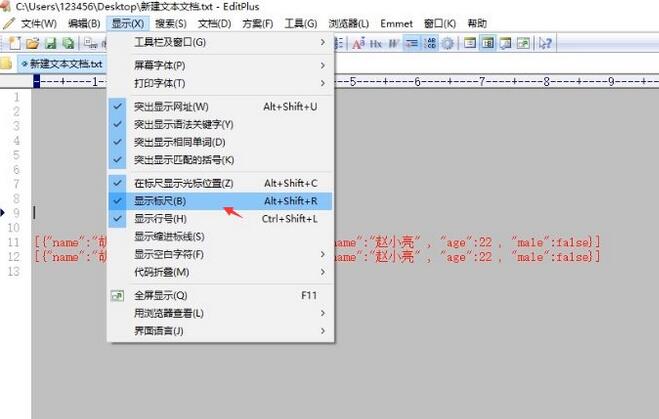Open the 浏览器(L) menu
The width and height of the screenshot is (659, 419).
coord(348,24)
